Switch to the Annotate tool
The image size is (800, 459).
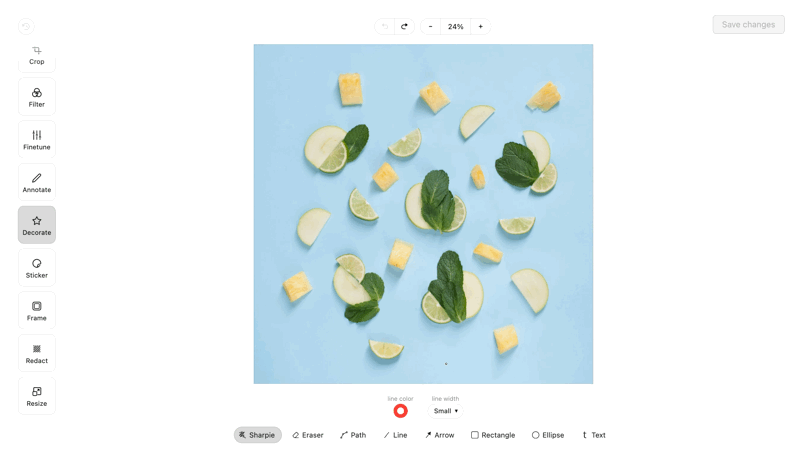(x=37, y=182)
